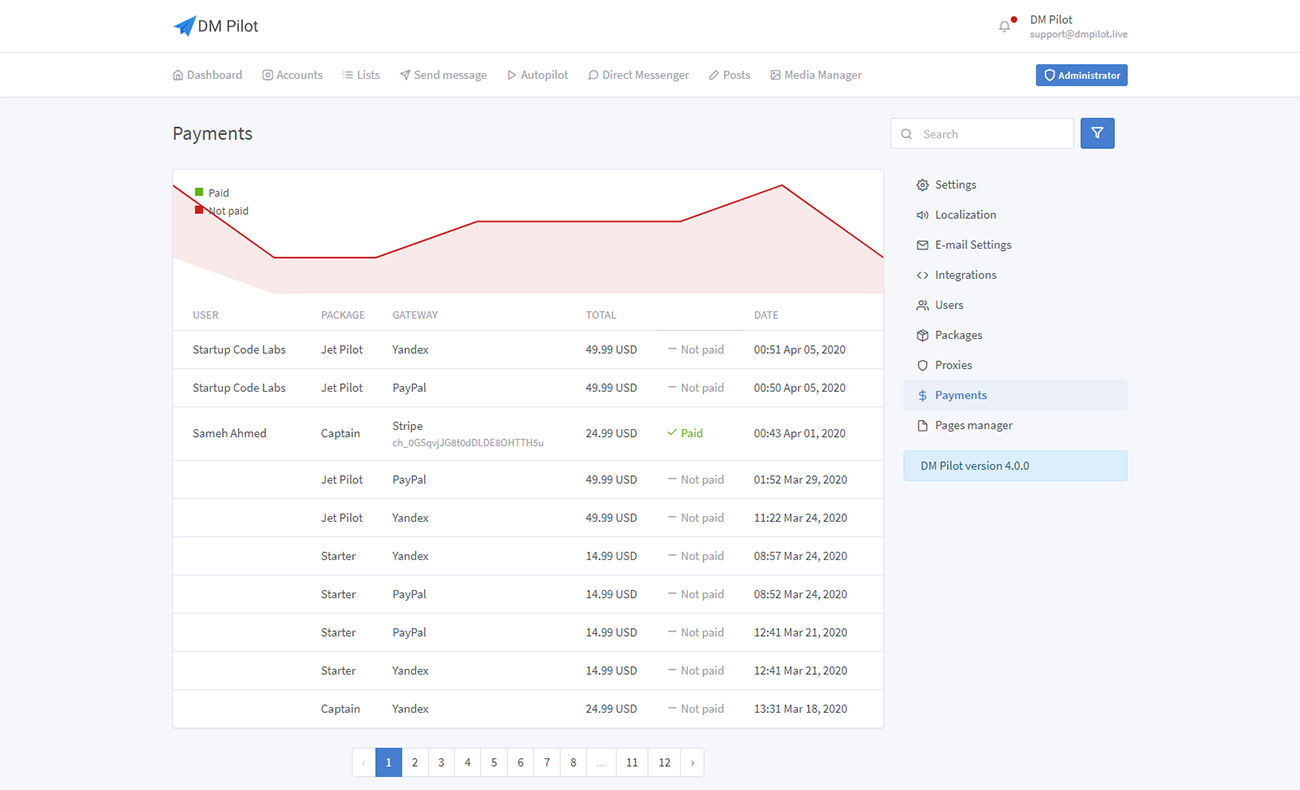
Task: Open the Proxies page
Action: click(x=1015, y=365)
